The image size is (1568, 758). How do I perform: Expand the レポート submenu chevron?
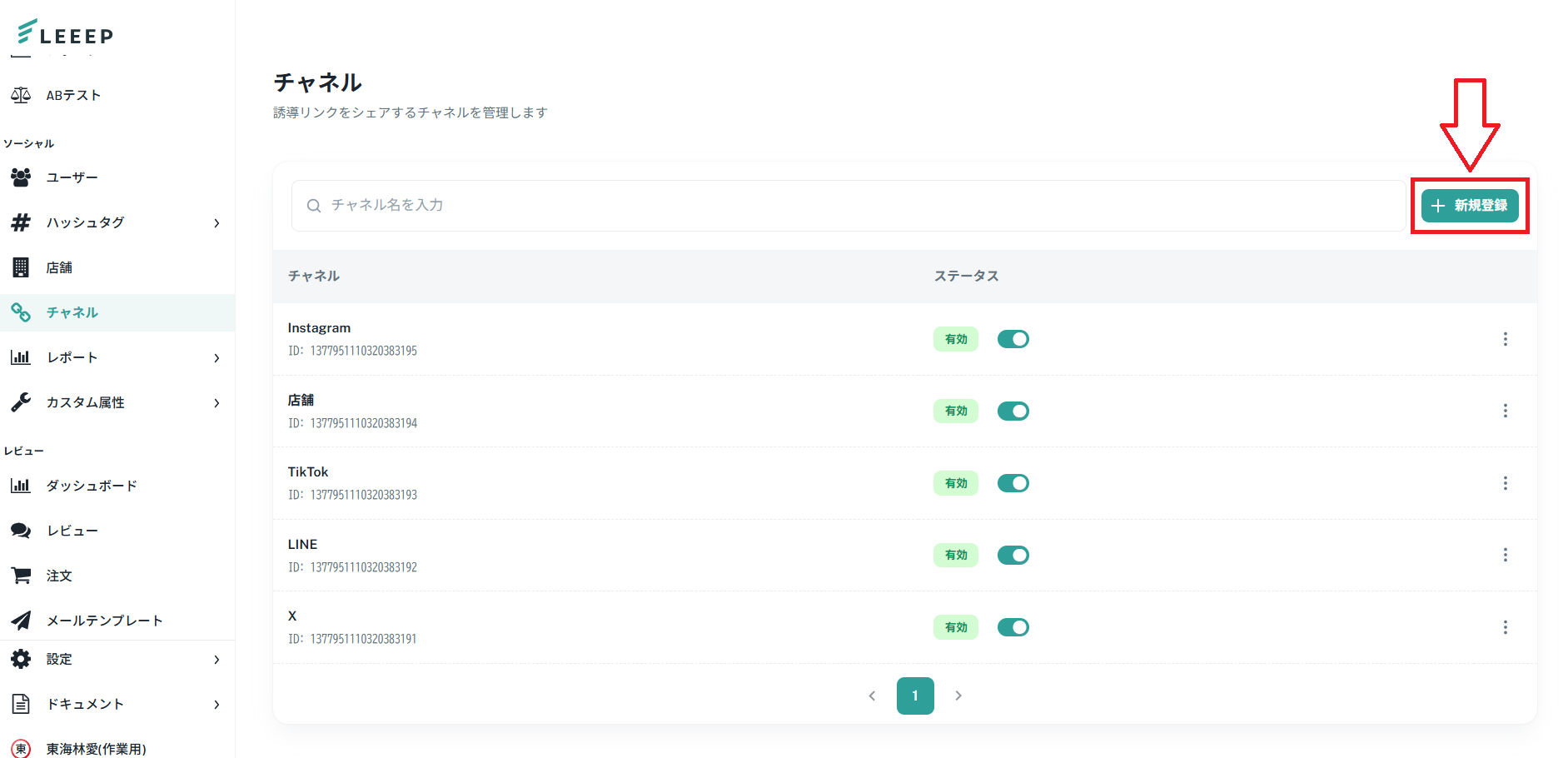coord(217,358)
